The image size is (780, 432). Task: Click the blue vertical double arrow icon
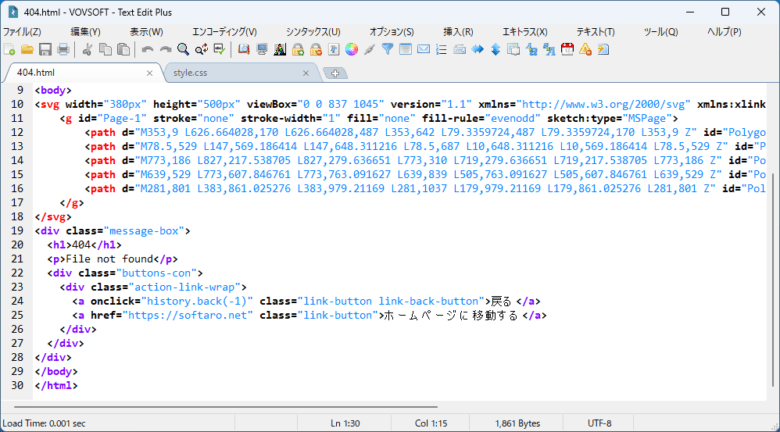tap(495, 49)
